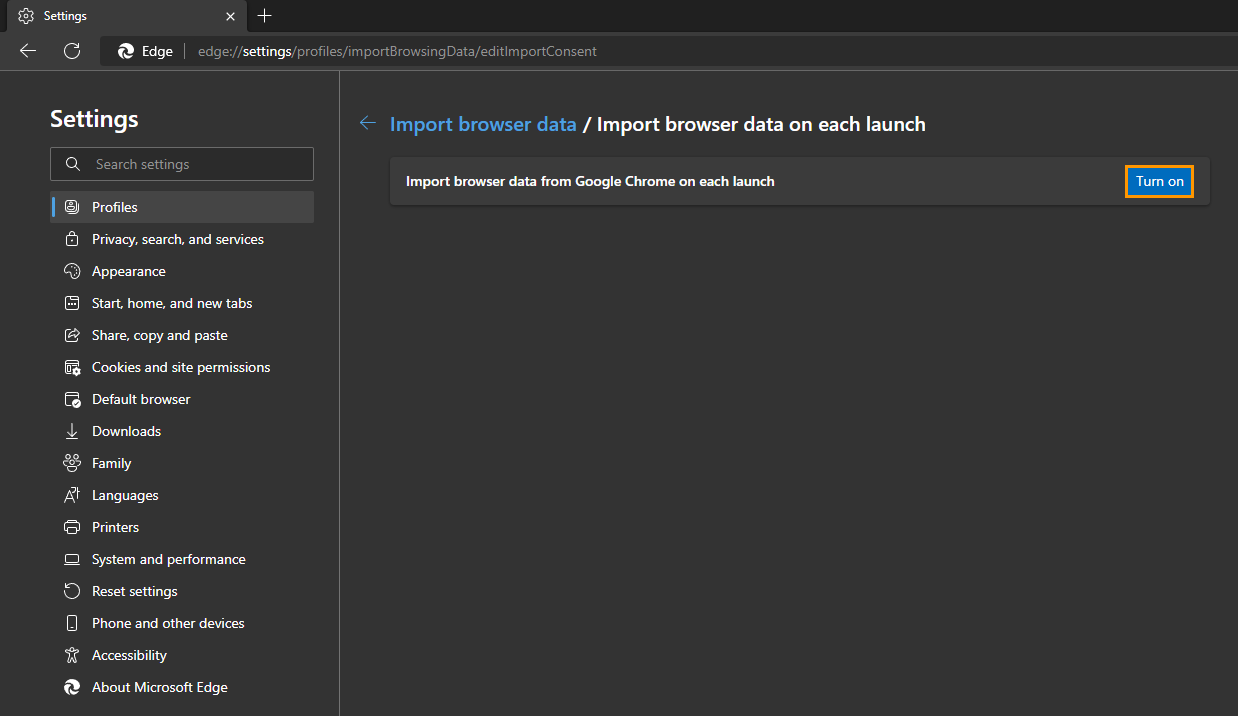Click the Cookies and site permissions icon
Viewport: 1238px width, 716px height.
click(x=72, y=367)
